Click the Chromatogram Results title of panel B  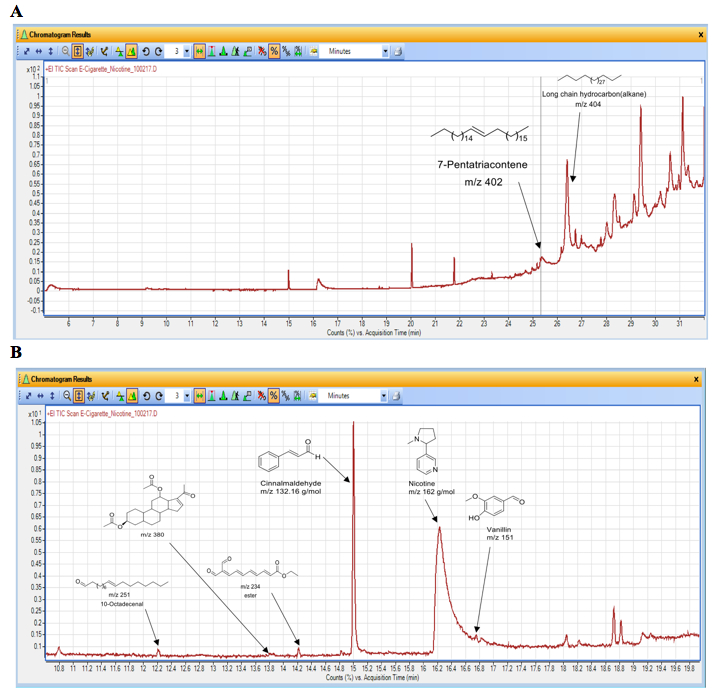tap(61, 379)
